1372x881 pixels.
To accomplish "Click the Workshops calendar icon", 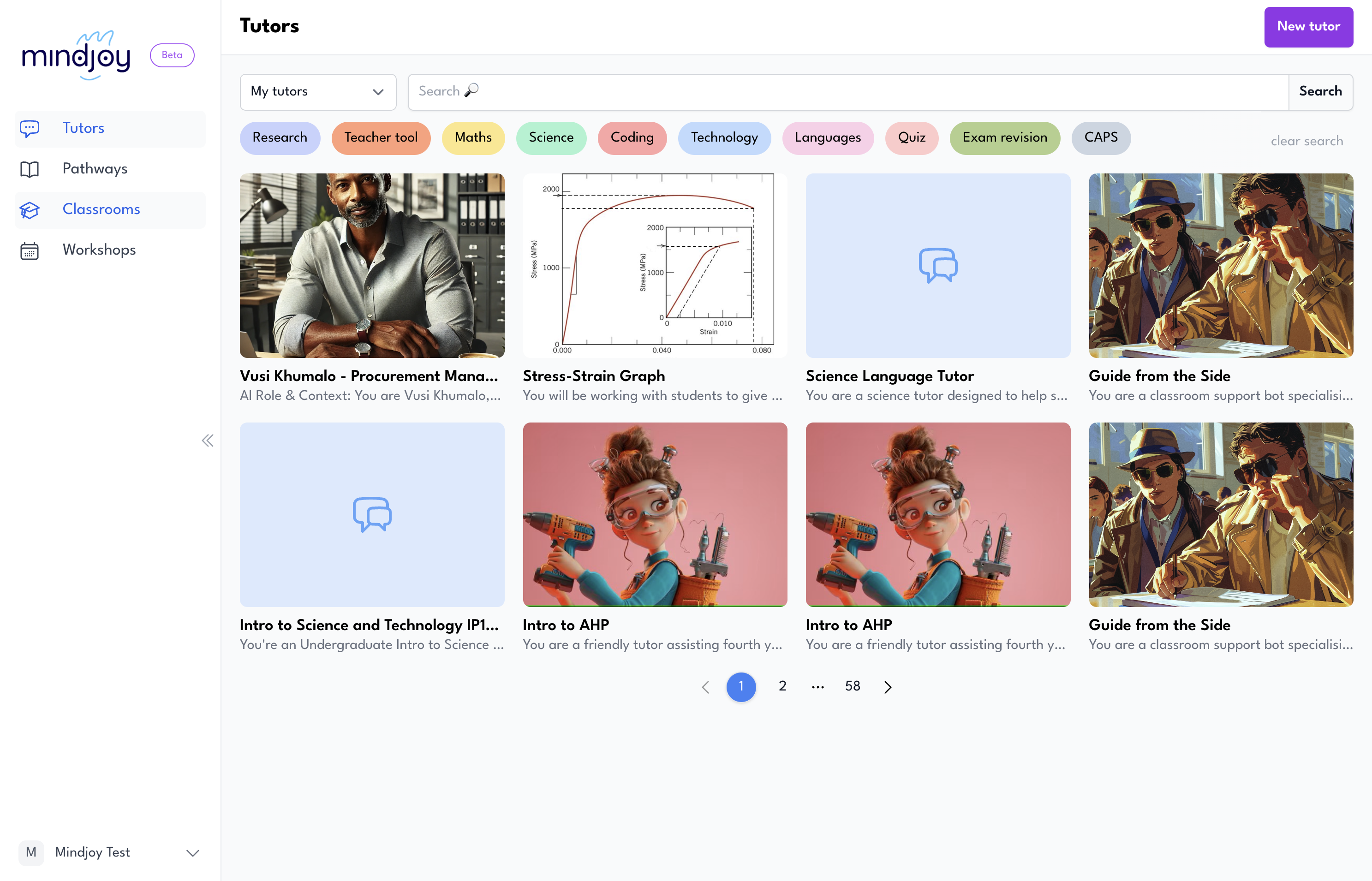I will [x=30, y=250].
